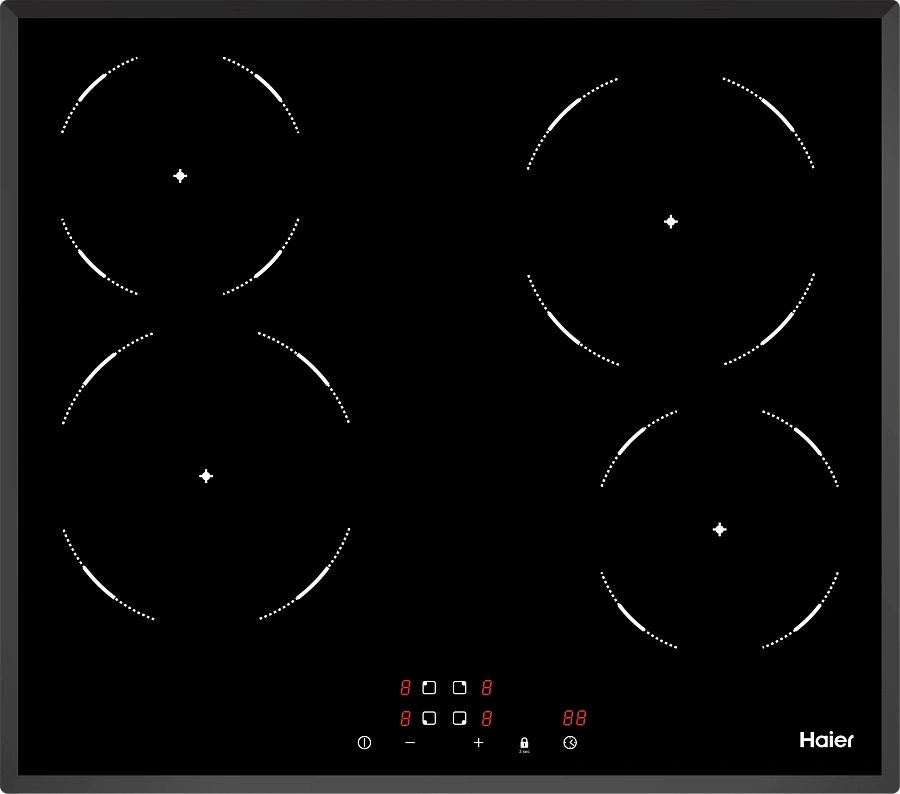The width and height of the screenshot is (900, 794).
Task: Tap the top-right zone's red power level digit
Action: click(x=487, y=688)
